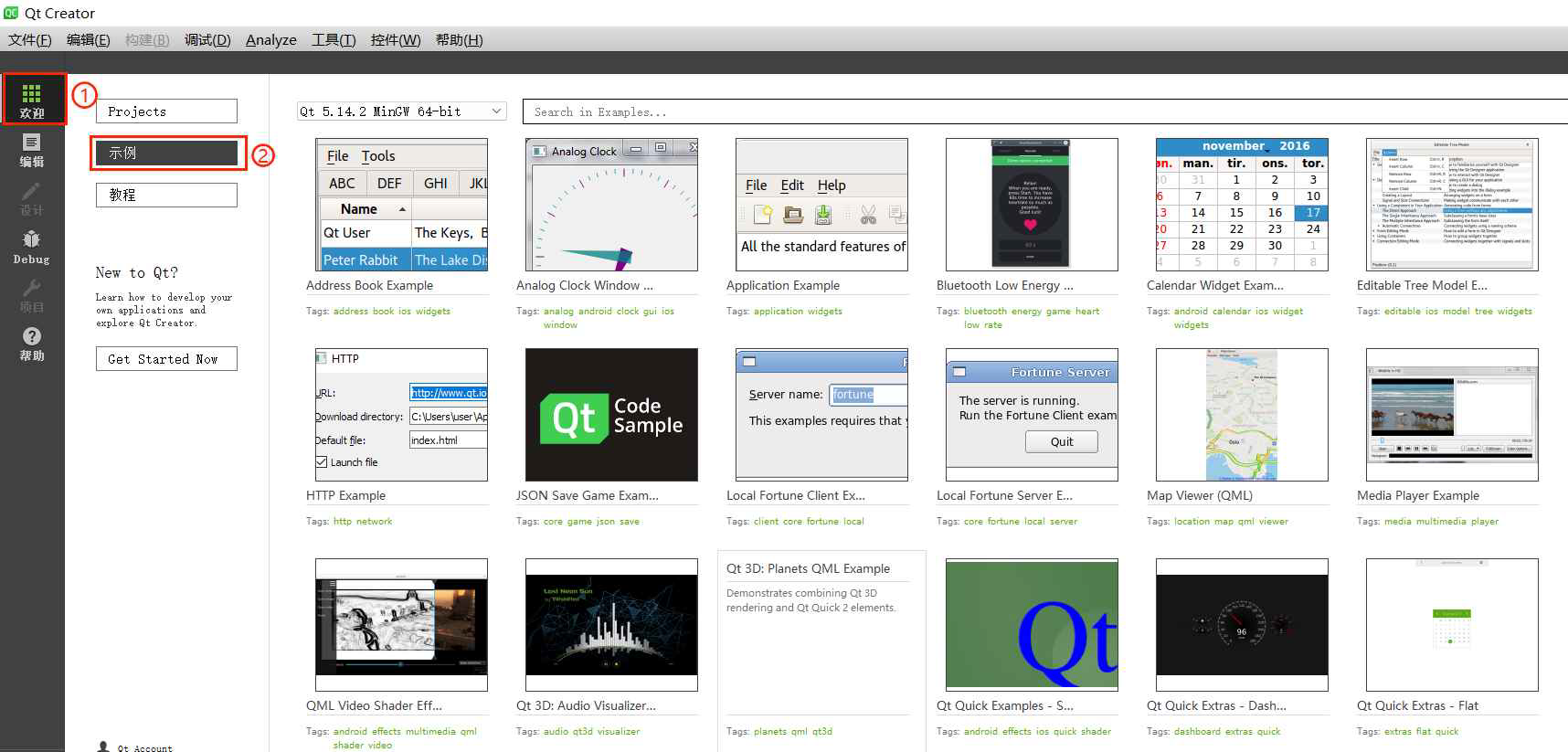Open the 控件(W) menu
Image resolution: width=1568 pixels, height=752 pixels.
[396, 39]
